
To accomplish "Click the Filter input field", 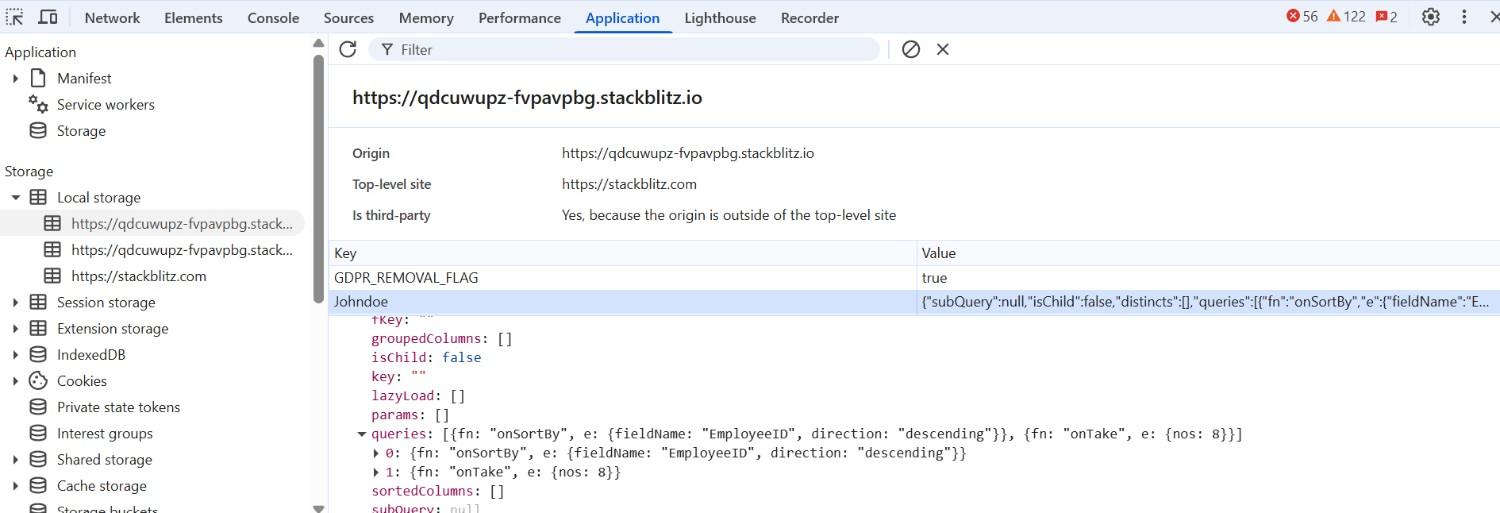I will pos(630,49).
